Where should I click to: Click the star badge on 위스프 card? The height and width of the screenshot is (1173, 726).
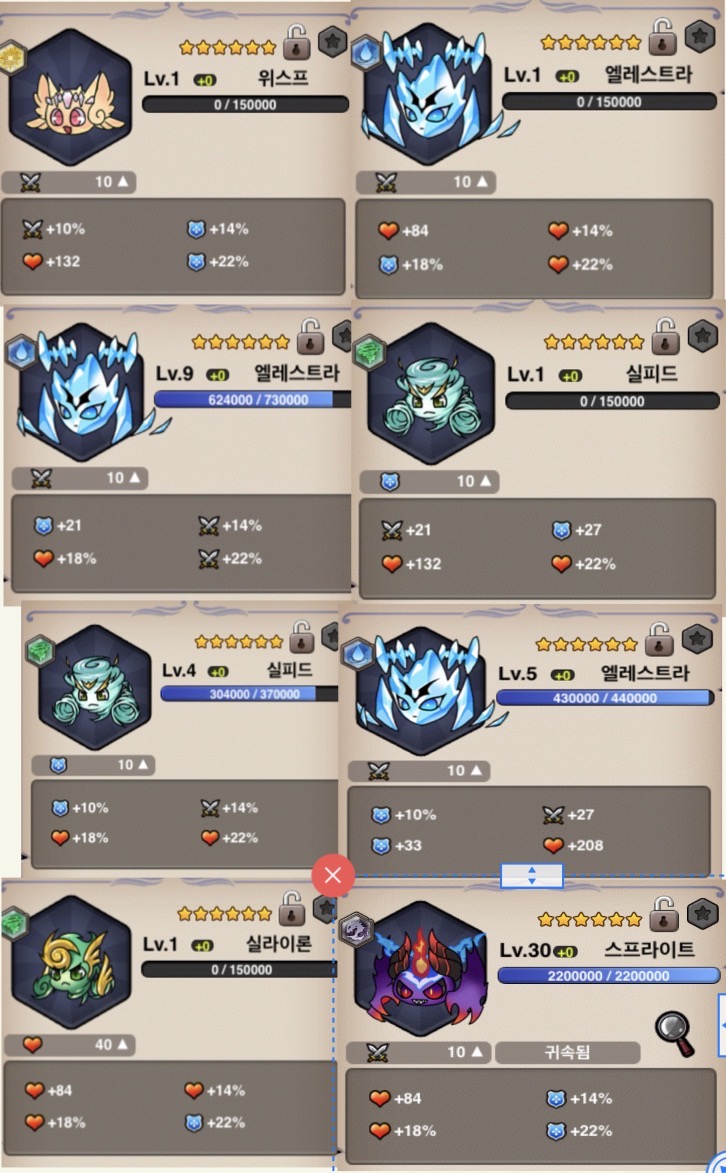tap(333, 42)
